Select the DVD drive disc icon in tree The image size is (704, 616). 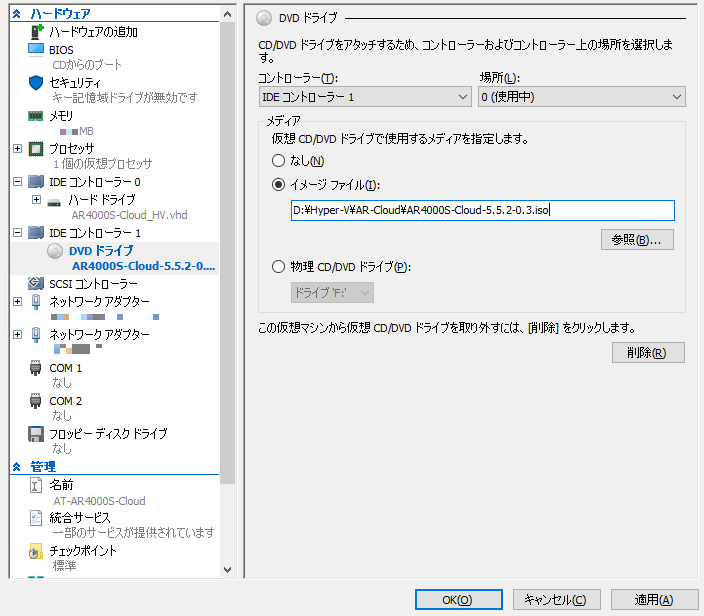pos(55,251)
